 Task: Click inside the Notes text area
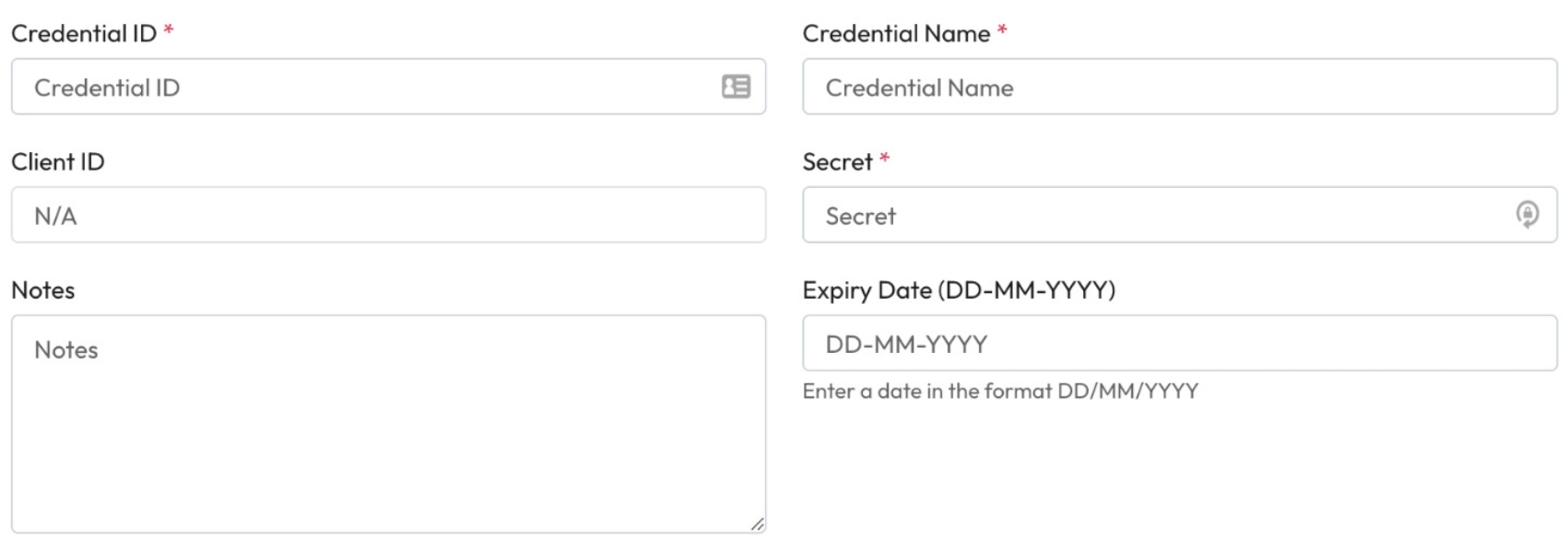[x=388, y=433]
